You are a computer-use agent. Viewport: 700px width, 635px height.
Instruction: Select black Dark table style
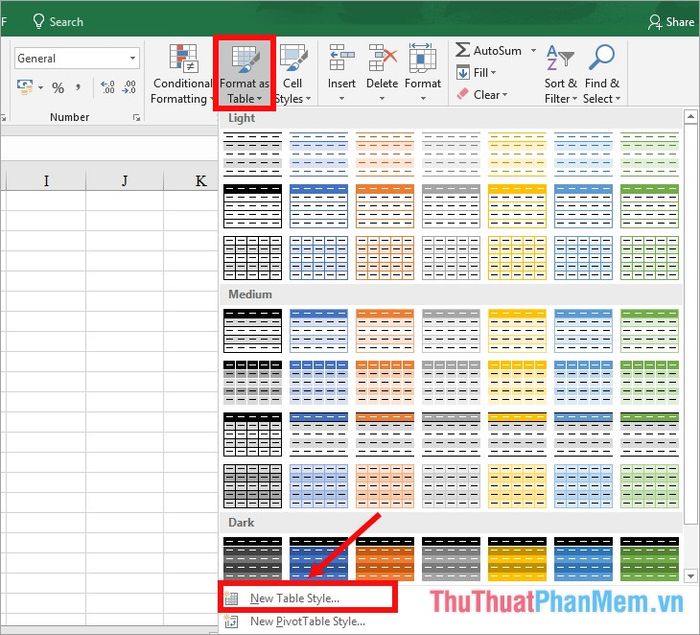(x=253, y=559)
